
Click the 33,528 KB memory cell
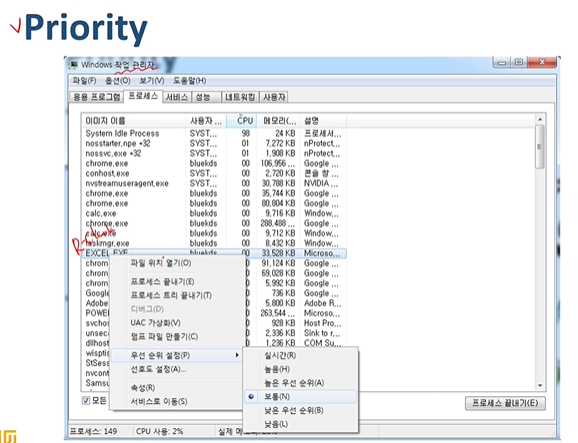tap(278, 253)
